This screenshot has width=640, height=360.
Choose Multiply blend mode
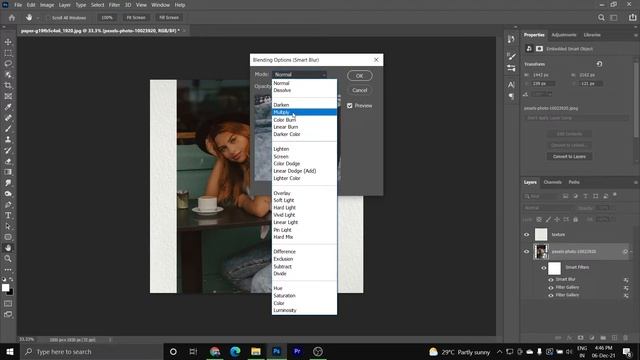tap(304, 112)
